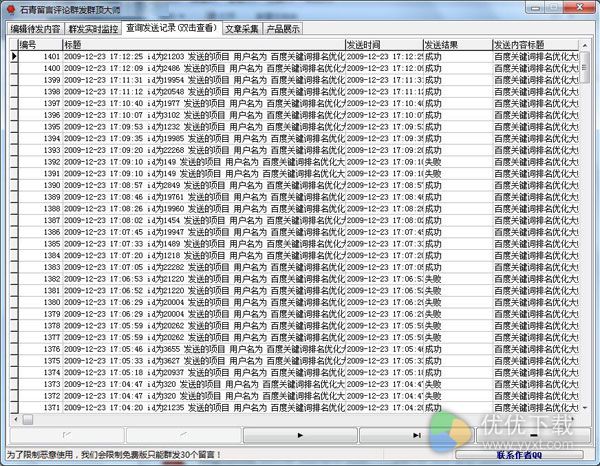Open the 文章采集 tab
Viewport: 600px width, 466px height.
pos(242,29)
